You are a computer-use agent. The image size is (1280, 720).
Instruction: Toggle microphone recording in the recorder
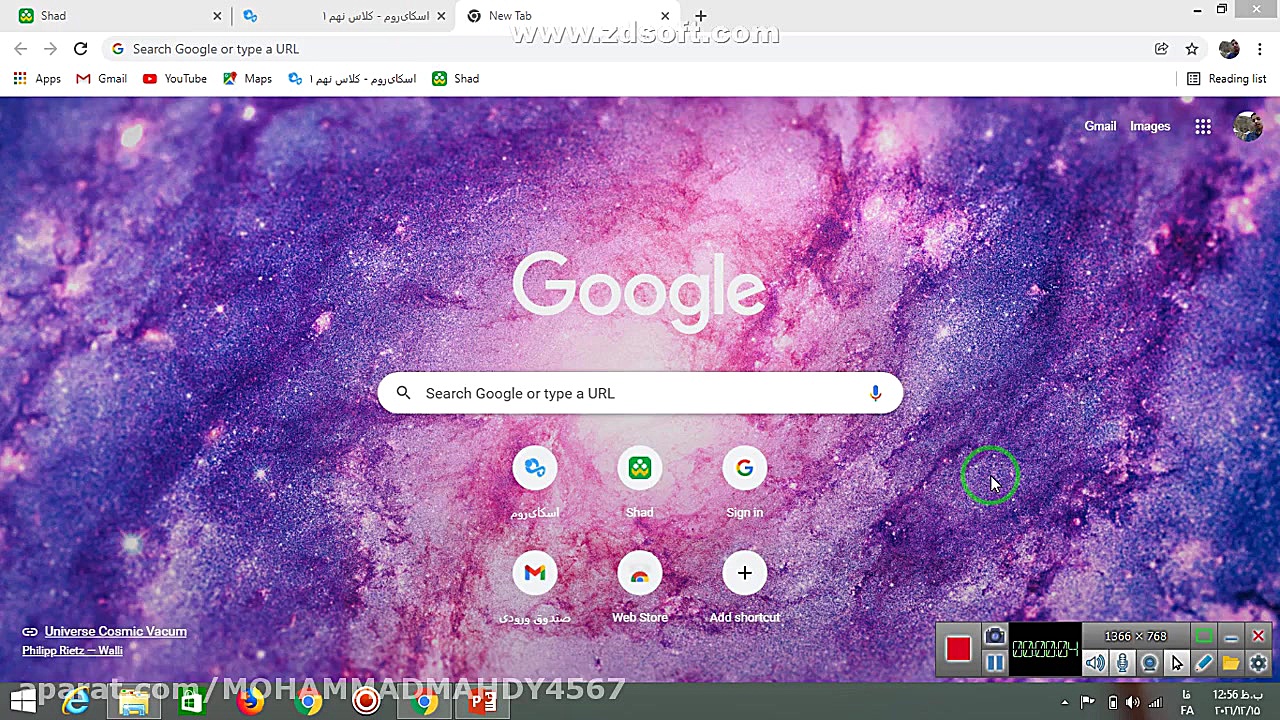click(x=1122, y=663)
